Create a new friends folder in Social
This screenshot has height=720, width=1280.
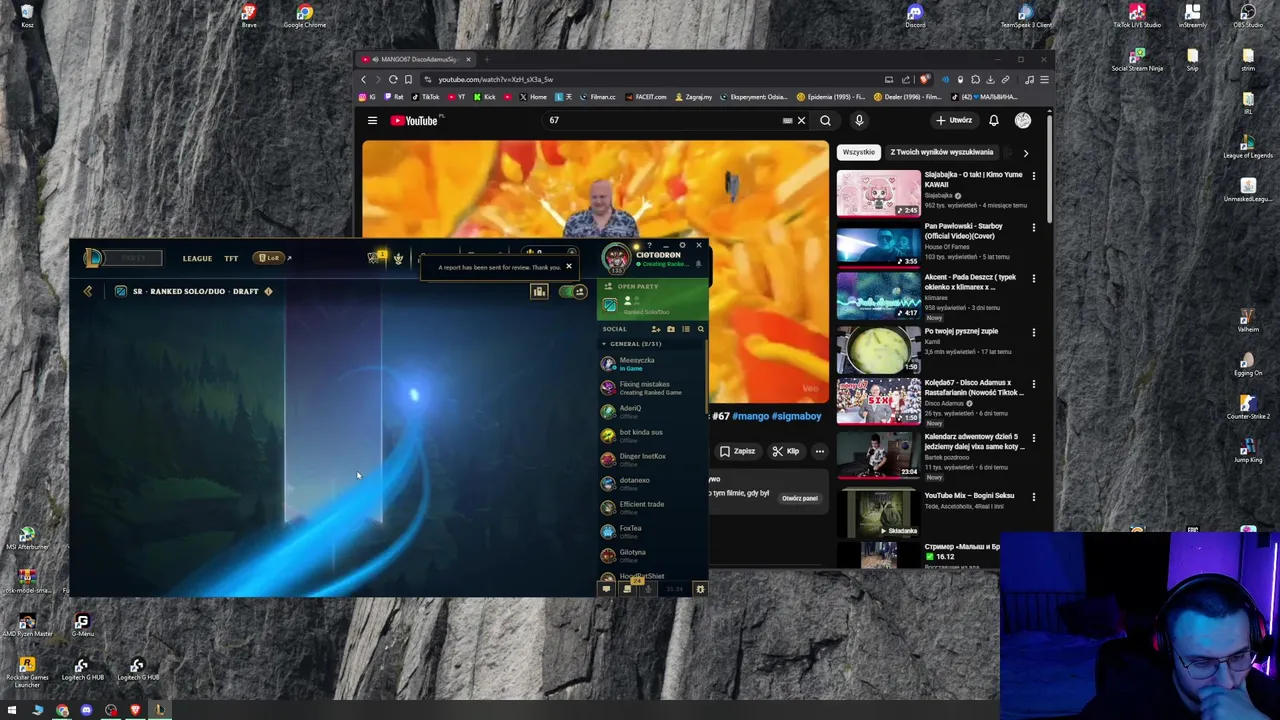[x=671, y=329]
